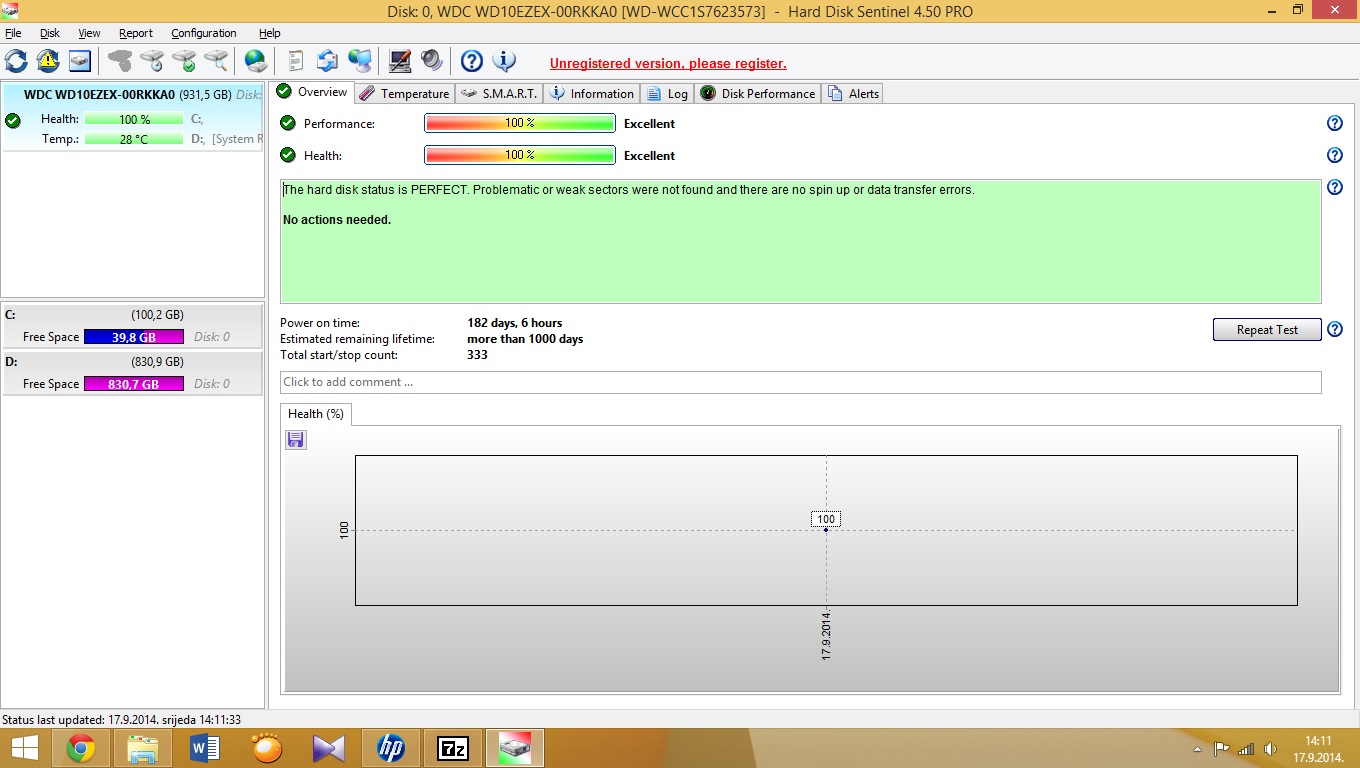
Task: Click the speaker sound icon in toolbar
Action: pos(431,61)
